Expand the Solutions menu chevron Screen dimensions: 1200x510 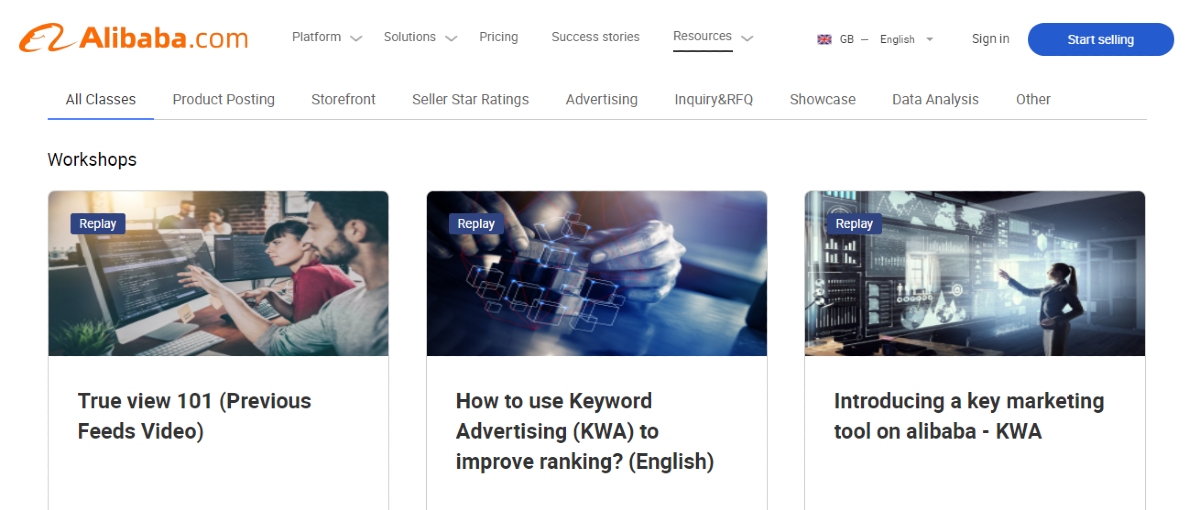[x=451, y=39]
